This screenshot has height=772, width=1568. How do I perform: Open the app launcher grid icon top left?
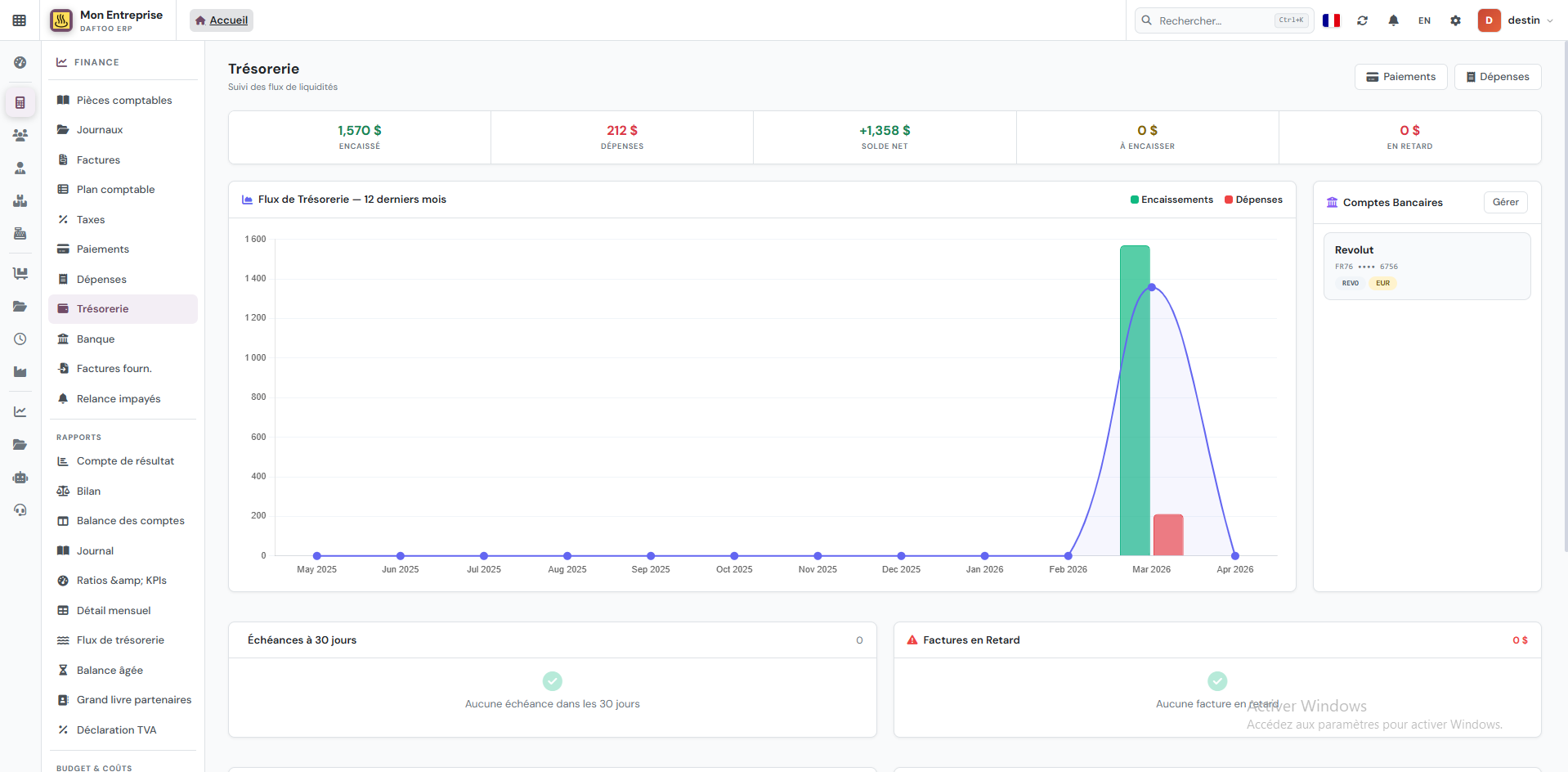20,20
